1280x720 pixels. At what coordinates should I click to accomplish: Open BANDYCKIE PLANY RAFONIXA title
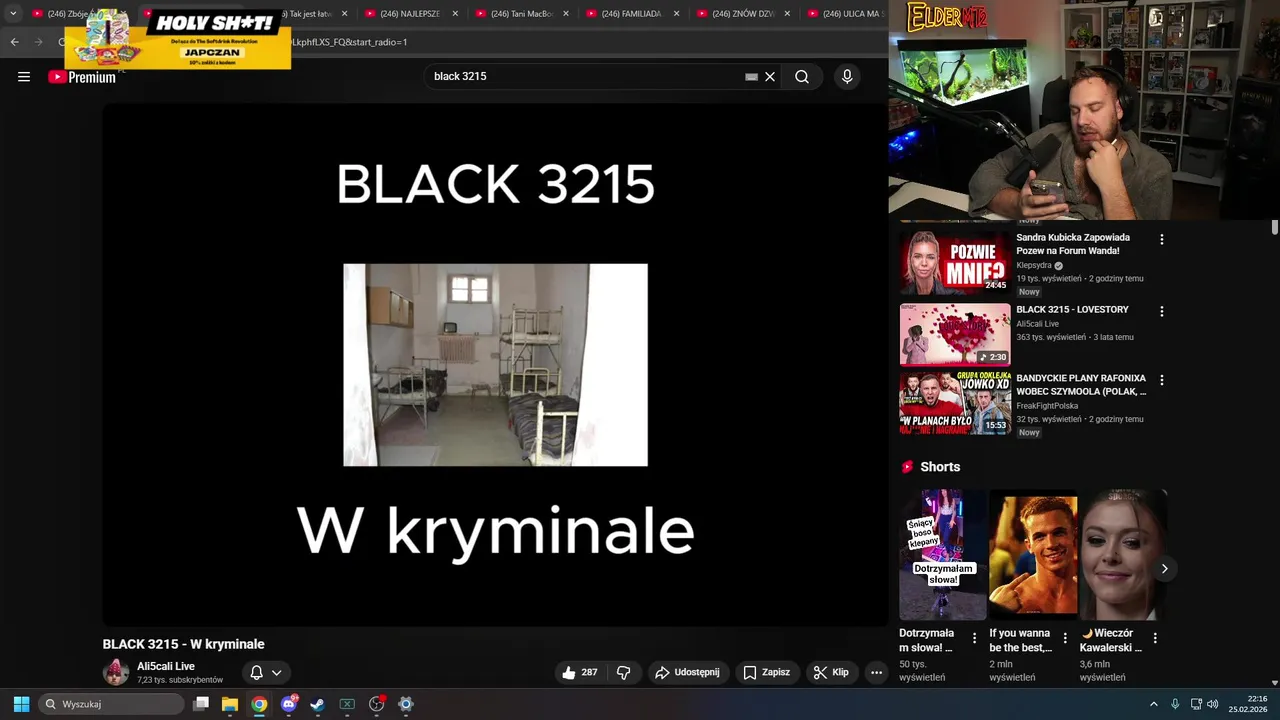click(1081, 385)
